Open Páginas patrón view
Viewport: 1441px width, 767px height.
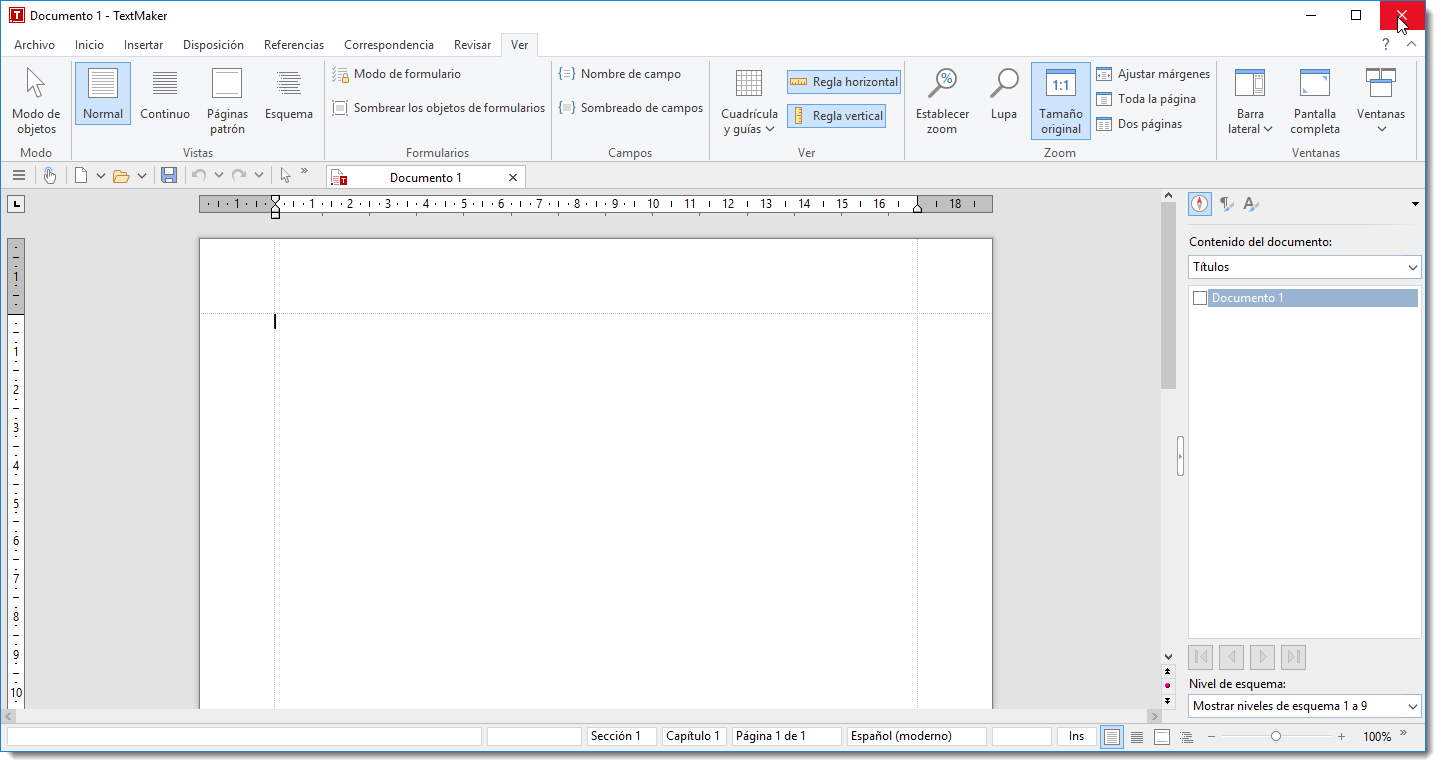pyautogui.click(x=227, y=101)
